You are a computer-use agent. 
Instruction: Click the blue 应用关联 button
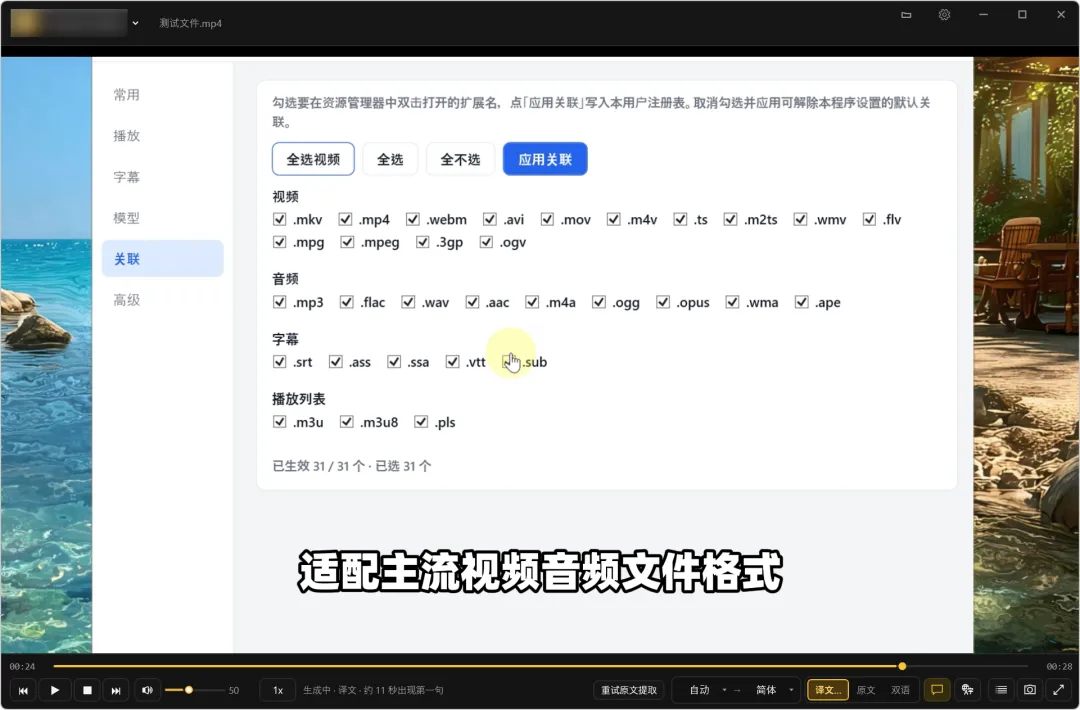[545, 159]
